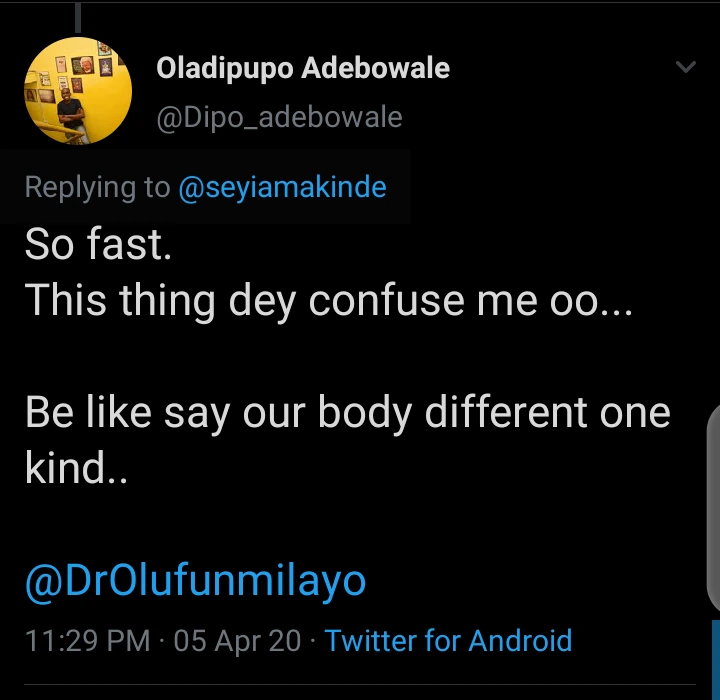Click the divider line below the timestamp
Viewport: 720px width, 700px height.
point(360,685)
